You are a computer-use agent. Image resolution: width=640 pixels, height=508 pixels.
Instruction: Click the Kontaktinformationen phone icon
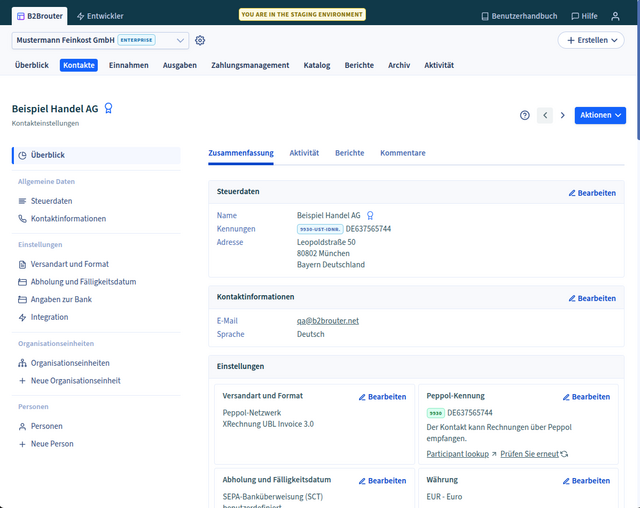pyautogui.click(x=22, y=219)
